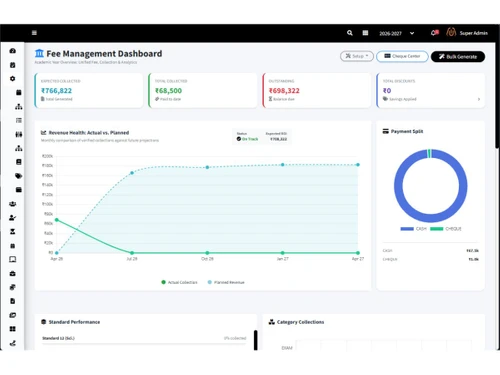
Task: Open the gear settings icon in sidebar
Action: point(13,79)
